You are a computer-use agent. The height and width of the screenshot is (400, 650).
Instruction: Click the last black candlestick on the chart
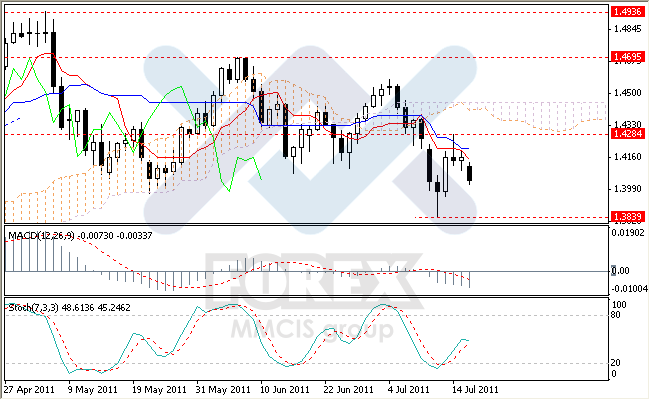[x=470, y=173]
